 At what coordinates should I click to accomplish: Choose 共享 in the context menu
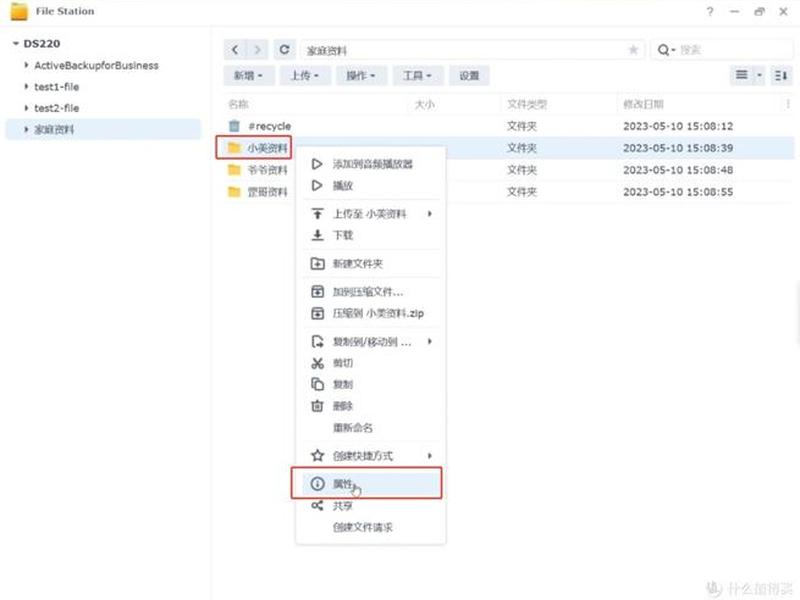click(x=372, y=506)
